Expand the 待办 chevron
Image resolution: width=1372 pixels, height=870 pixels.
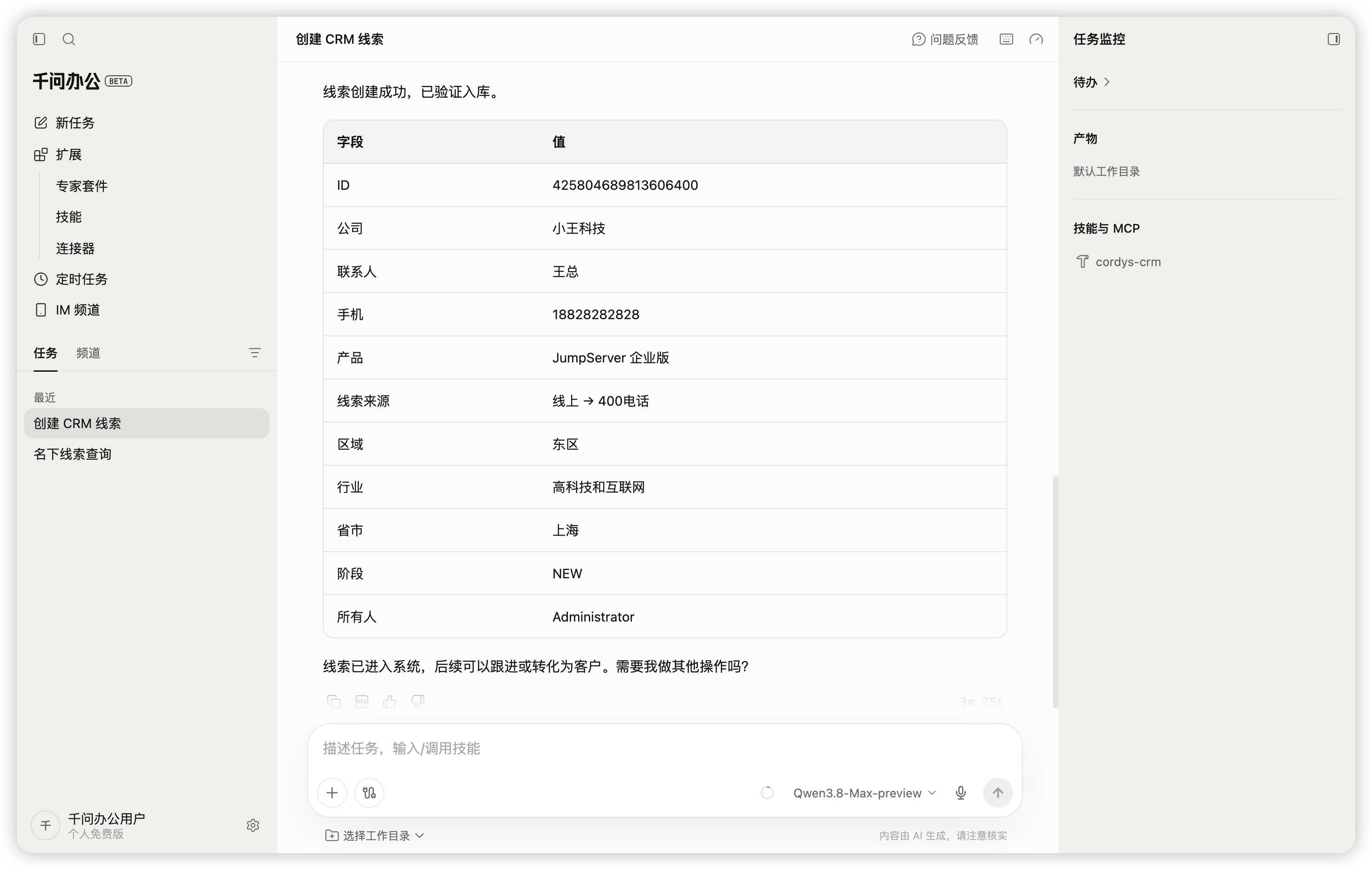coord(1106,82)
